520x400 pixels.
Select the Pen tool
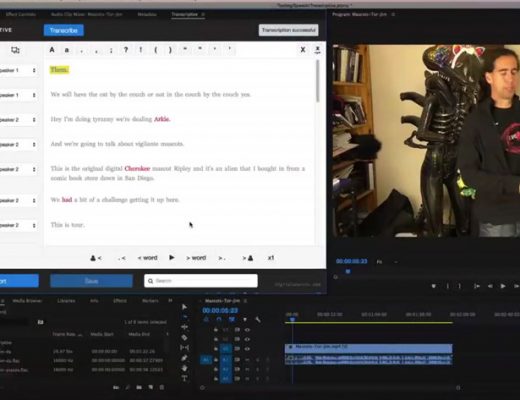184,358
